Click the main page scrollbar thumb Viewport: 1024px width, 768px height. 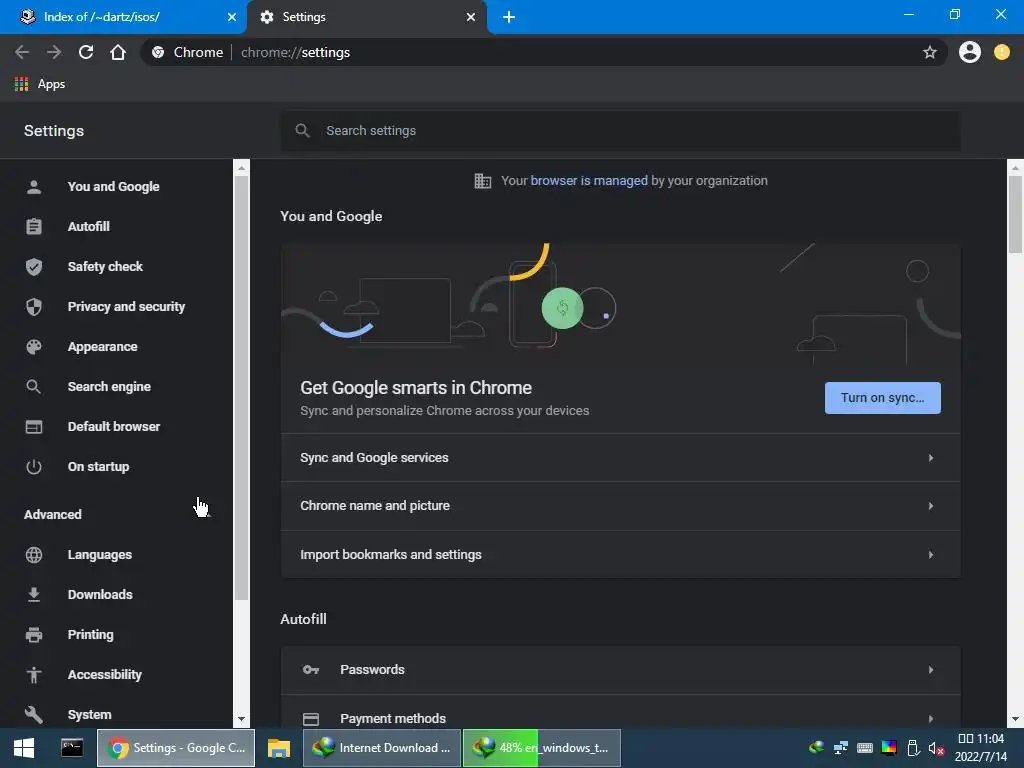click(1015, 214)
